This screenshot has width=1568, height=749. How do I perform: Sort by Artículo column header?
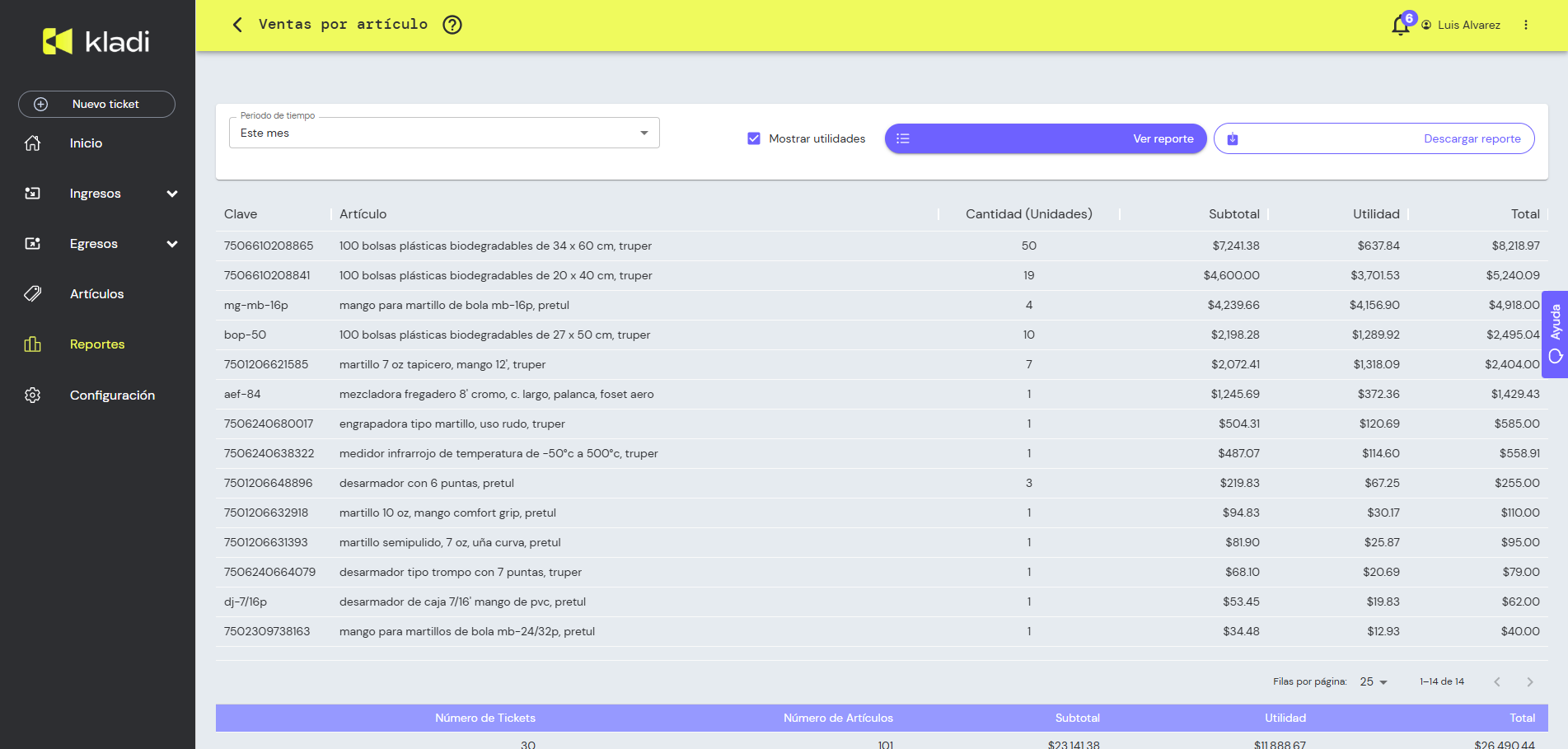click(363, 214)
